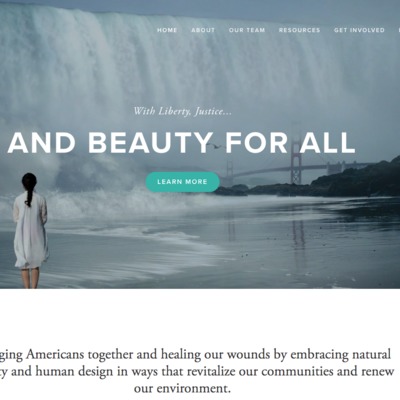The width and height of the screenshot is (400, 400).
Task: Click the crashing waves below the waterfall
Action: 117,200
